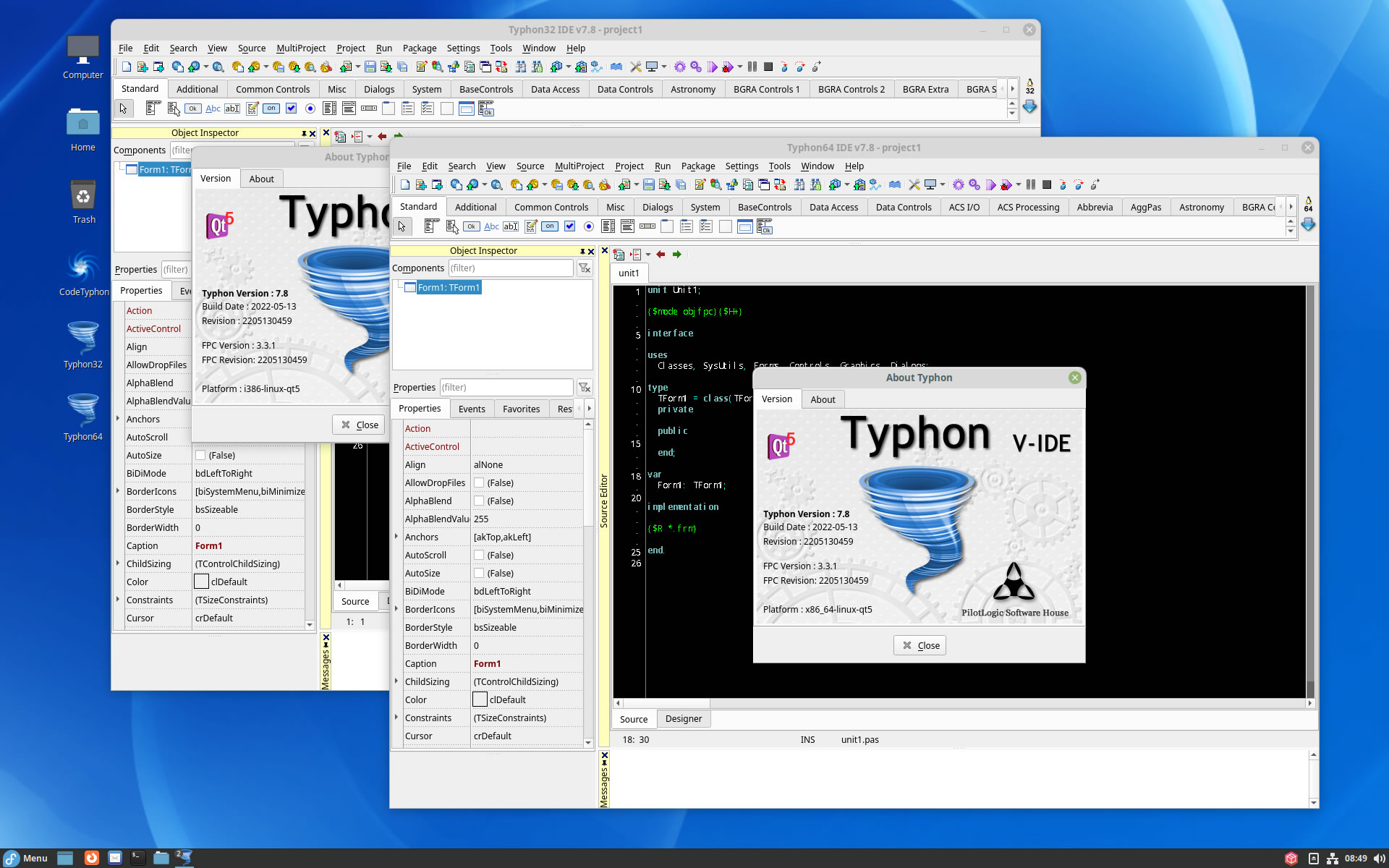
Task: Click Close in the front About Typhon dialog
Action: click(919, 646)
